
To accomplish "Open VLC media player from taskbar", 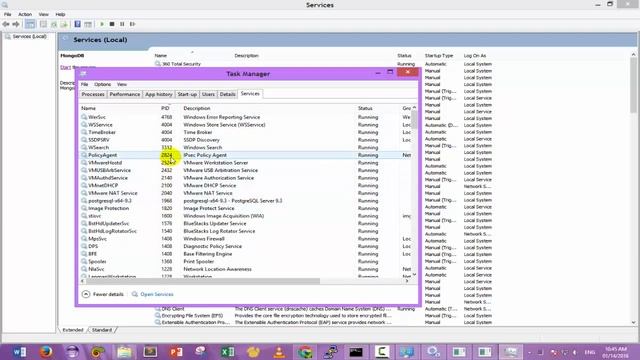I will tap(279, 351).
